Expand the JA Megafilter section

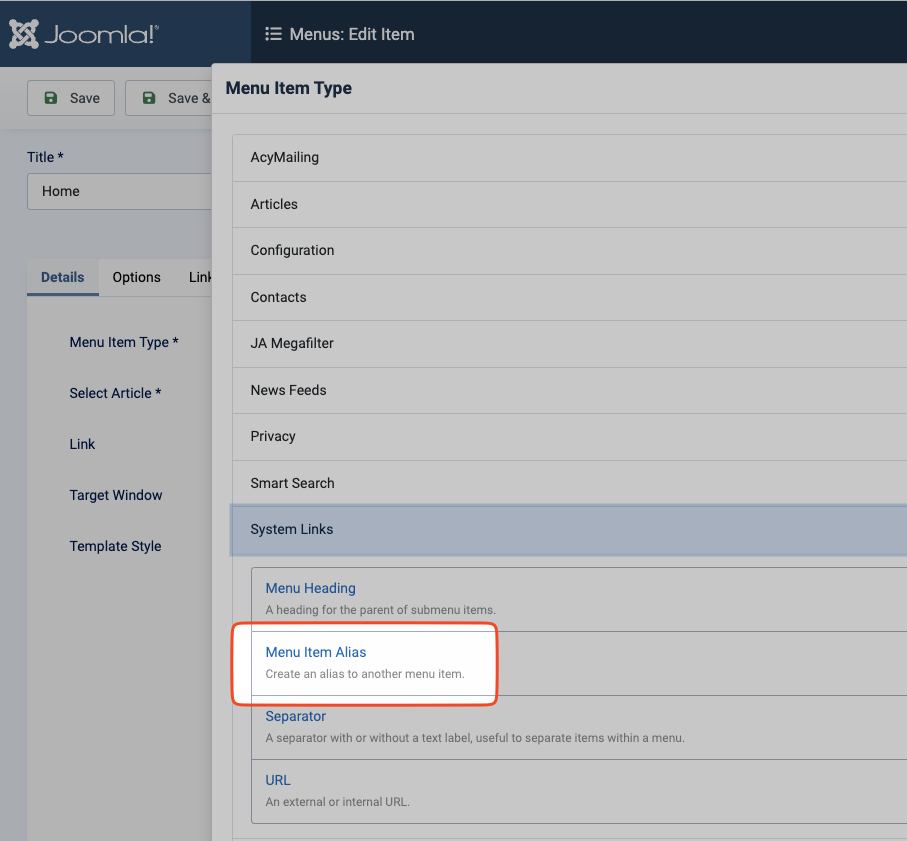[x=292, y=343]
